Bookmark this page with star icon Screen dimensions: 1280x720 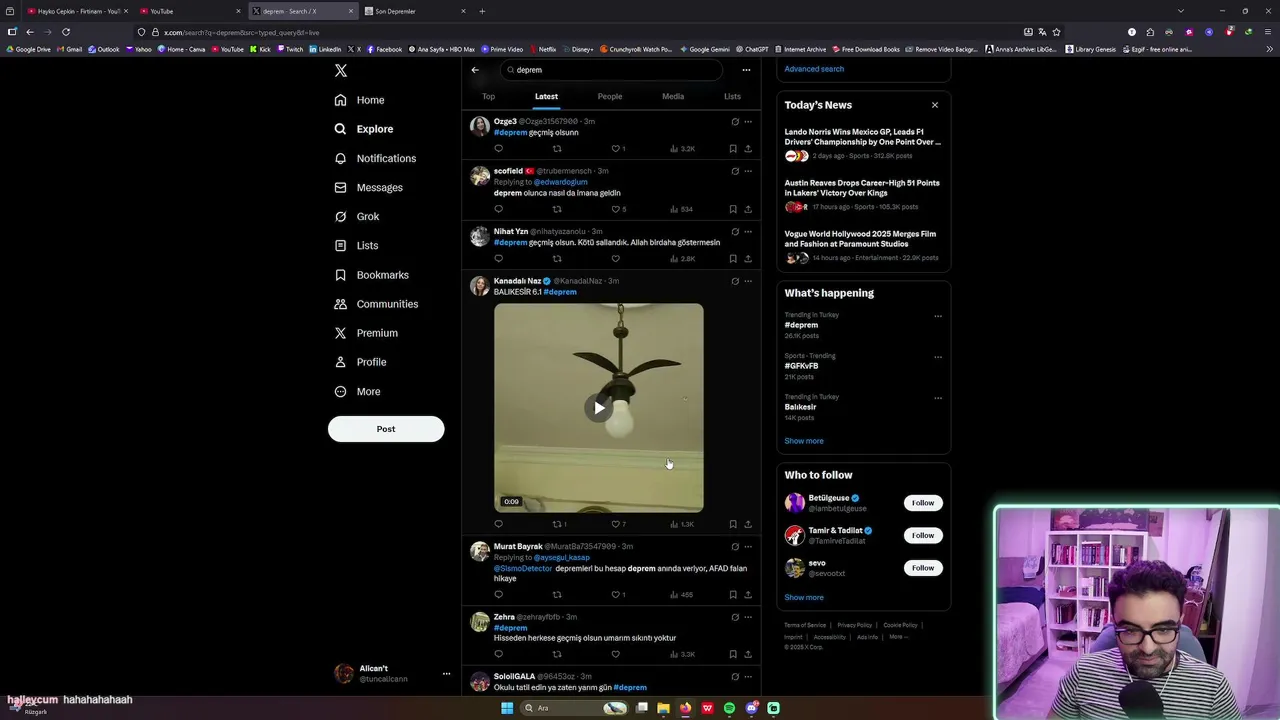[x=1056, y=32]
